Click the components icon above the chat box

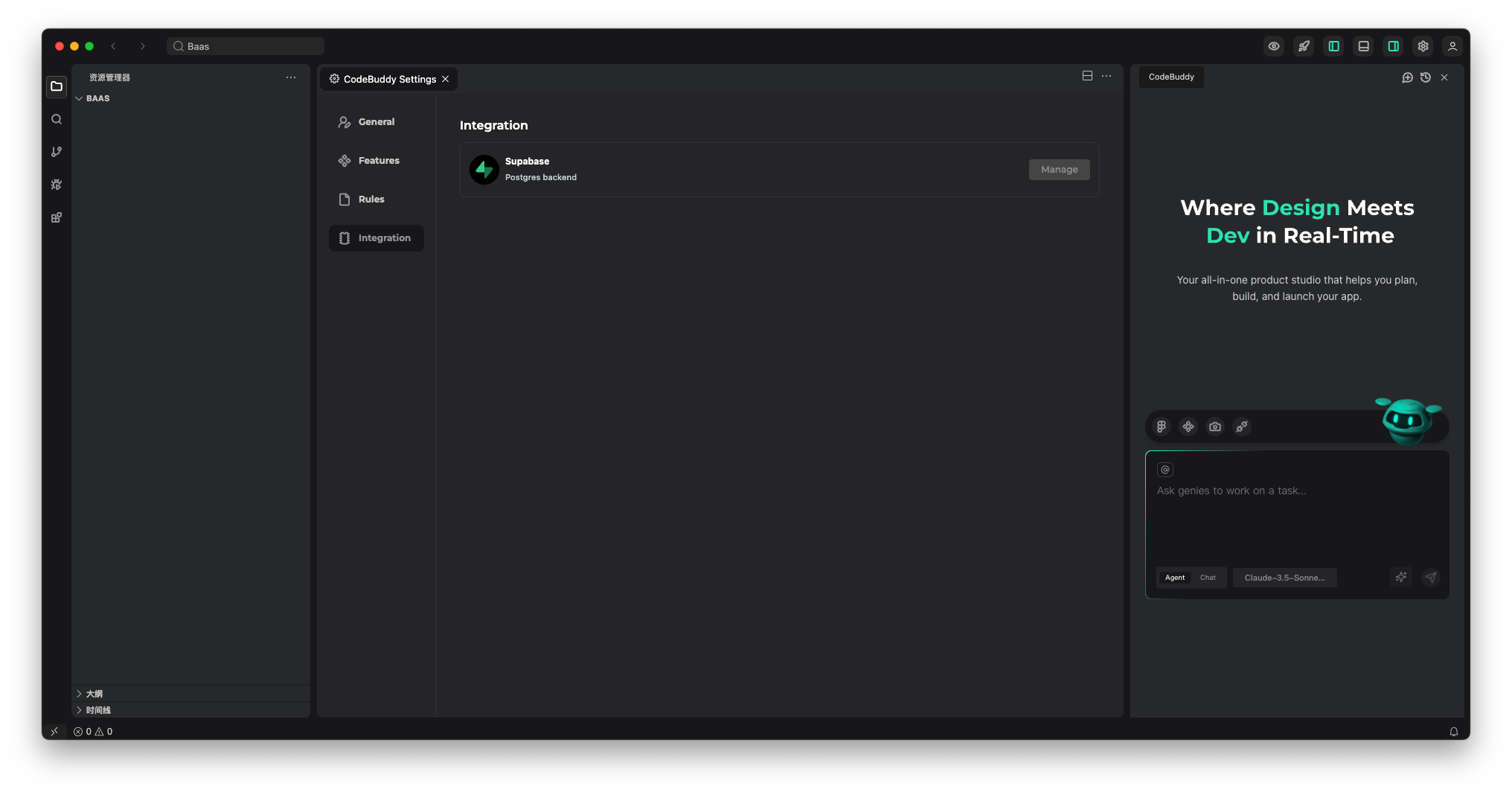tap(1188, 427)
